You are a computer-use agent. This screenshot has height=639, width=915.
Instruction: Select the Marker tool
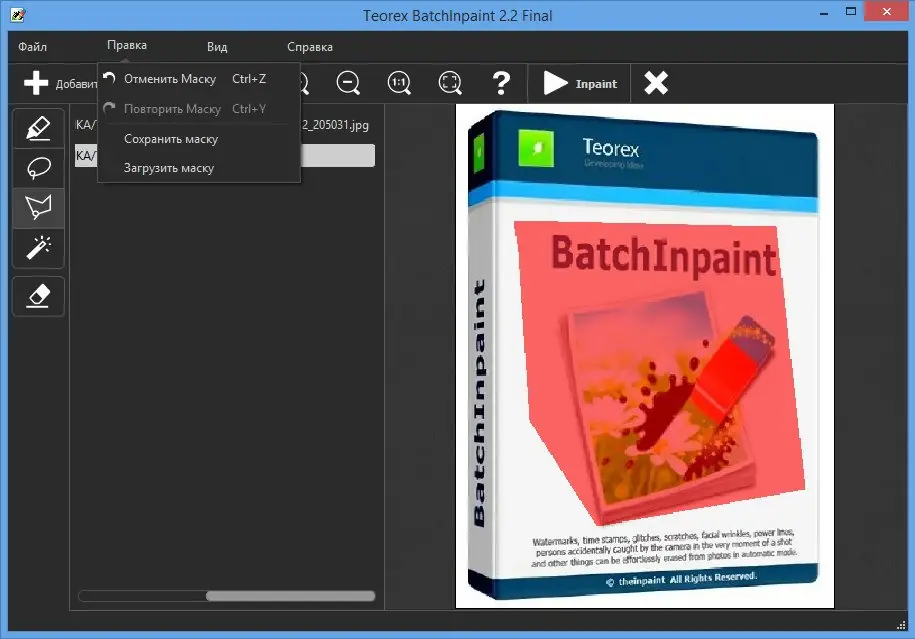tap(39, 128)
